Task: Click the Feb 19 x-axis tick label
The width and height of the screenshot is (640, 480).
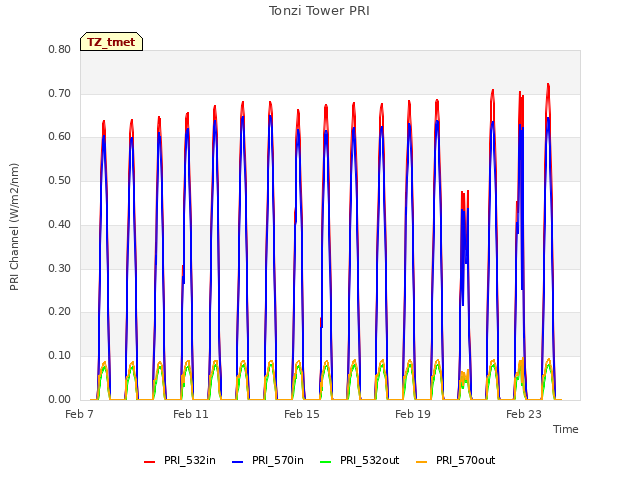Action: click(413, 414)
